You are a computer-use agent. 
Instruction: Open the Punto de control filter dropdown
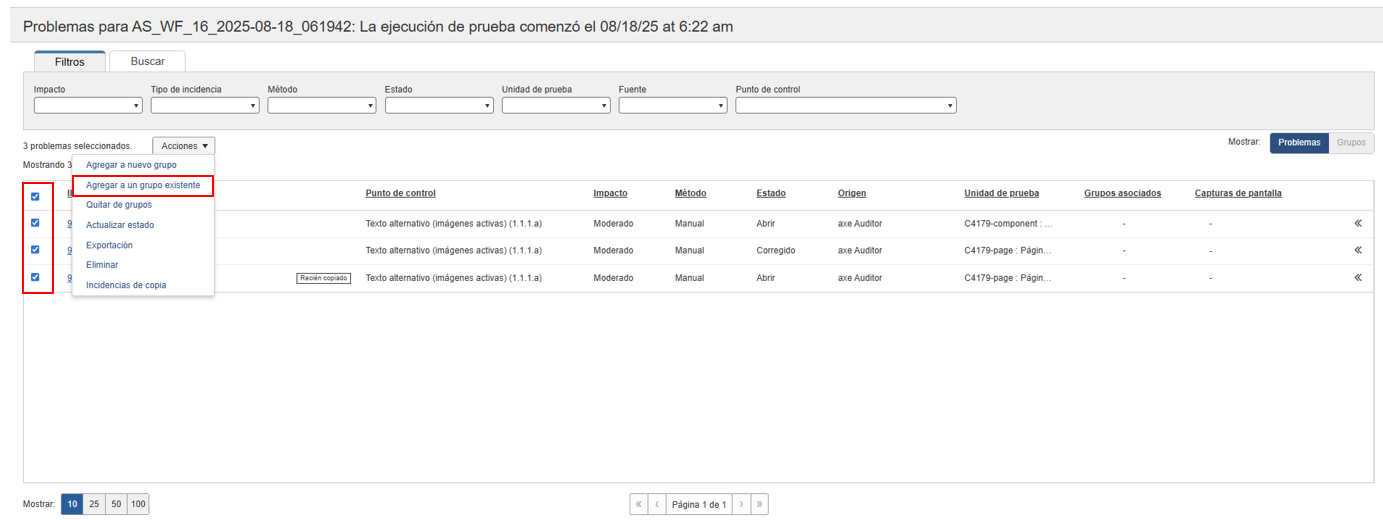[845, 105]
